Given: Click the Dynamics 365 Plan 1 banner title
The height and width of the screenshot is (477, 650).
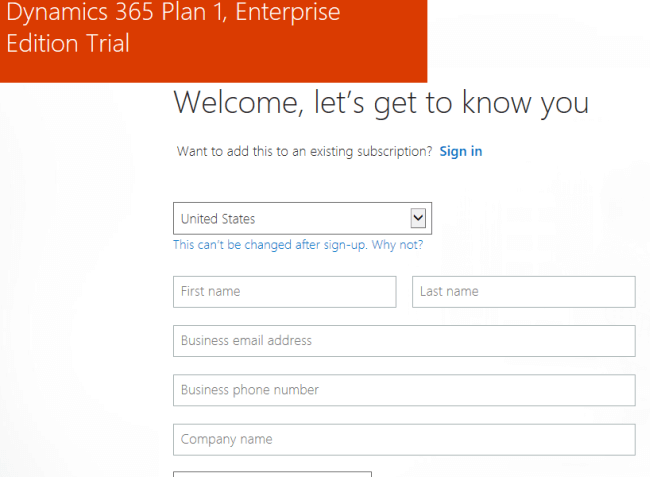Looking at the screenshot, I should pyautogui.click(x=173, y=13).
